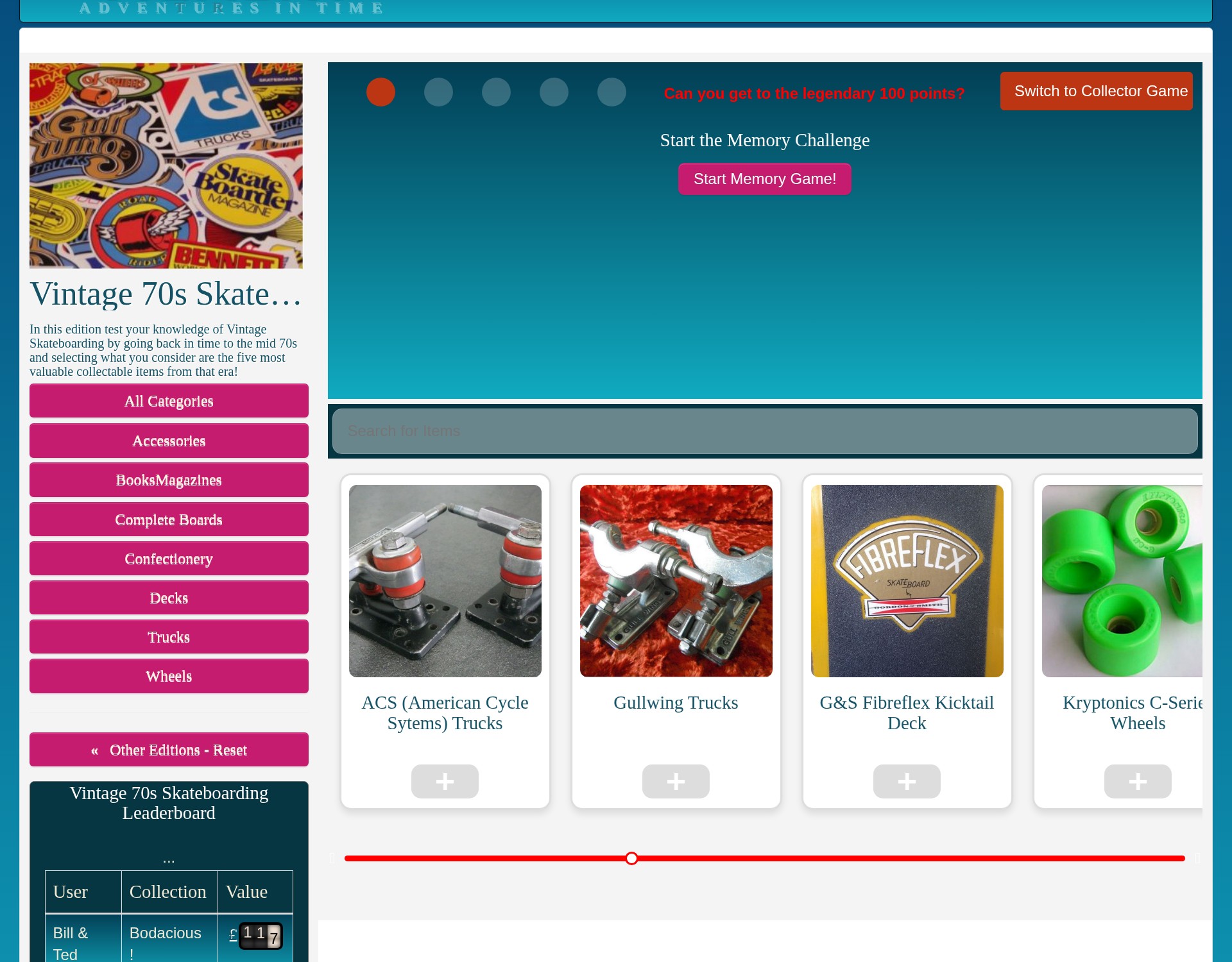
Task: Open the Fibreflex deck logo photo
Action: click(x=907, y=581)
